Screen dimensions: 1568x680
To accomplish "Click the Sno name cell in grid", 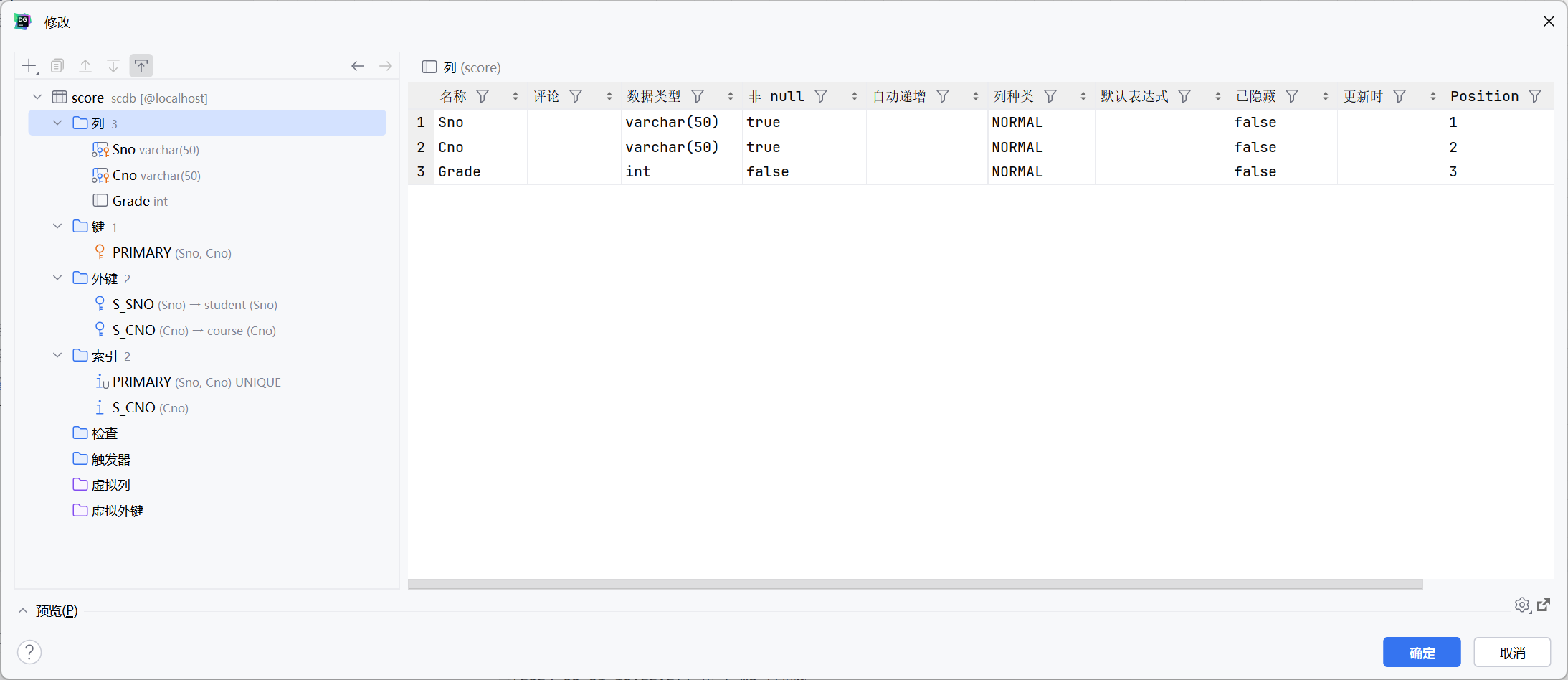I will click(x=481, y=122).
